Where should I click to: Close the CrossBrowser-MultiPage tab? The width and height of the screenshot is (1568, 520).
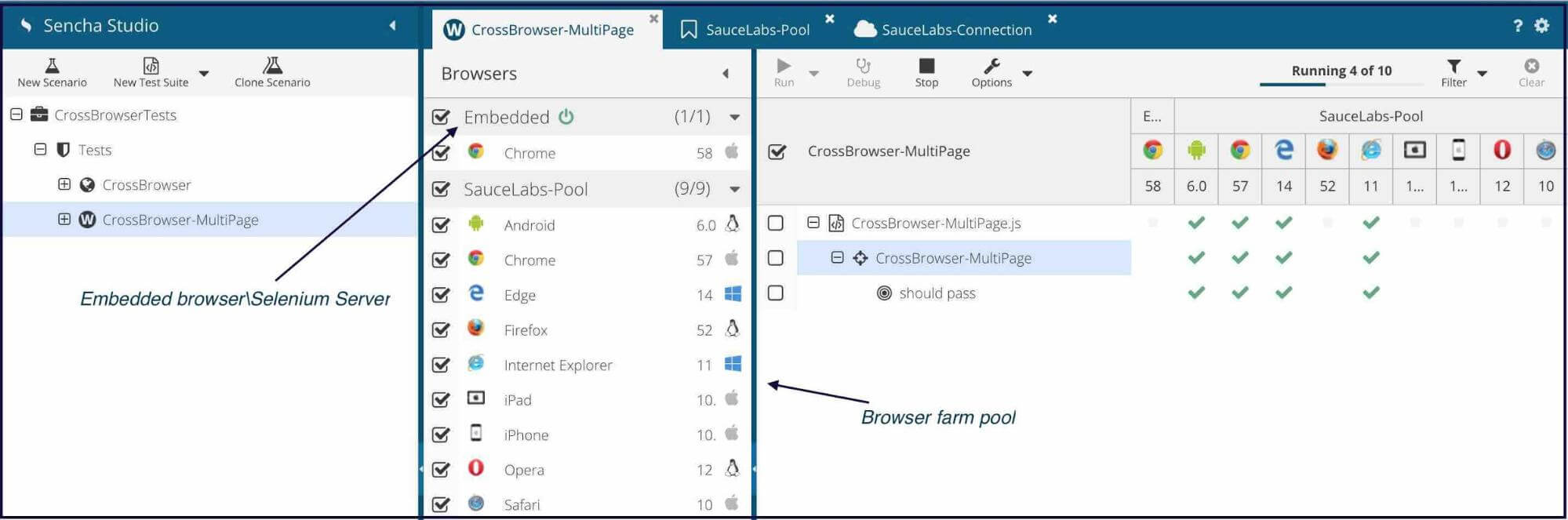coord(653,18)
